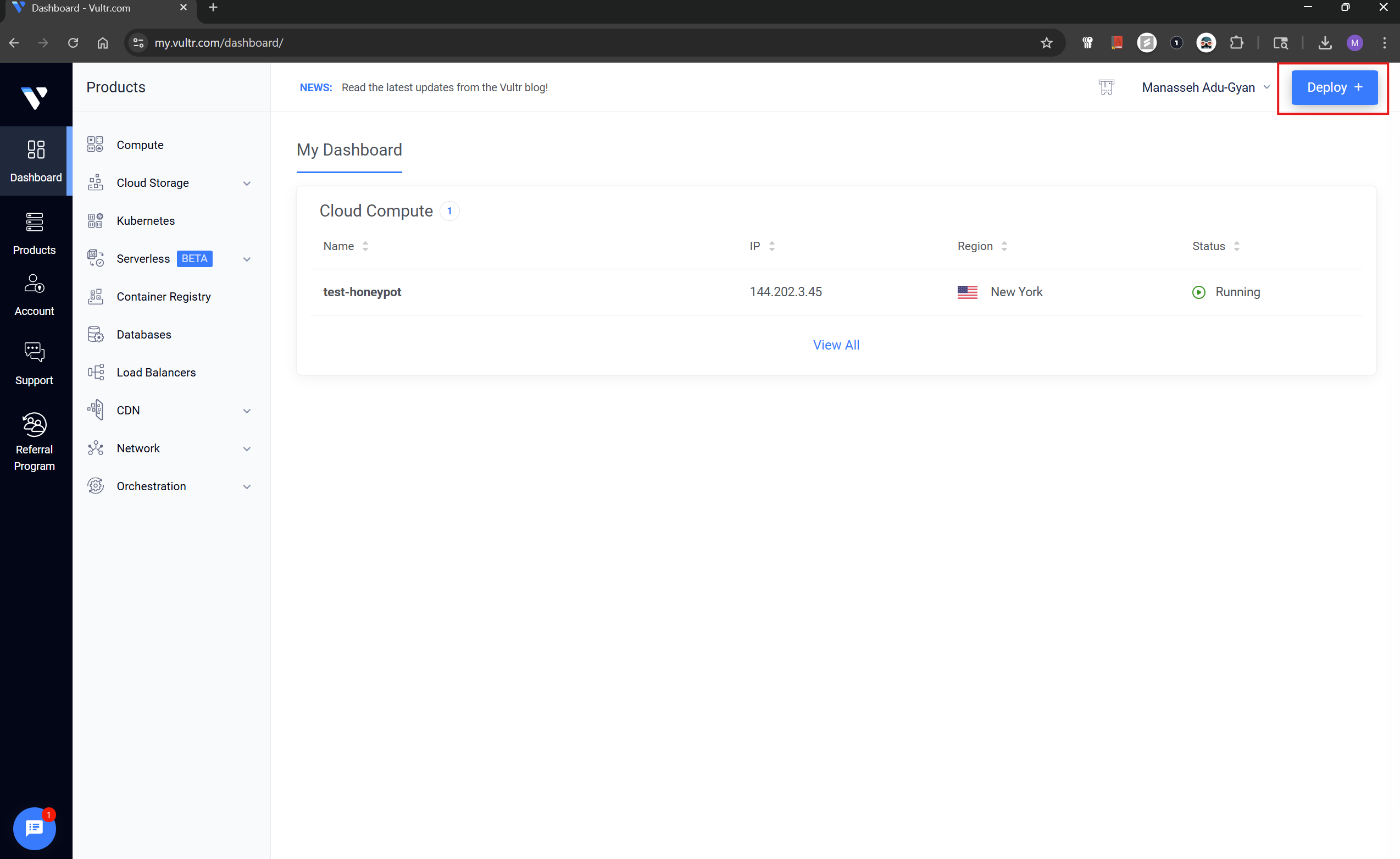
Task: Expand the Cloud Storage chevron
Action: 247,183
